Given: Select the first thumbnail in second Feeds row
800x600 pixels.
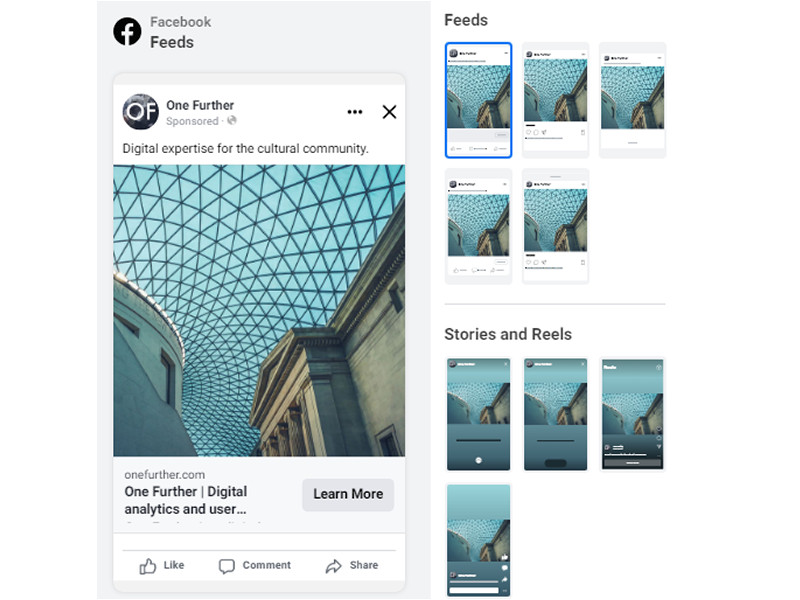Looking at the screenshot, I should [479, 227].
